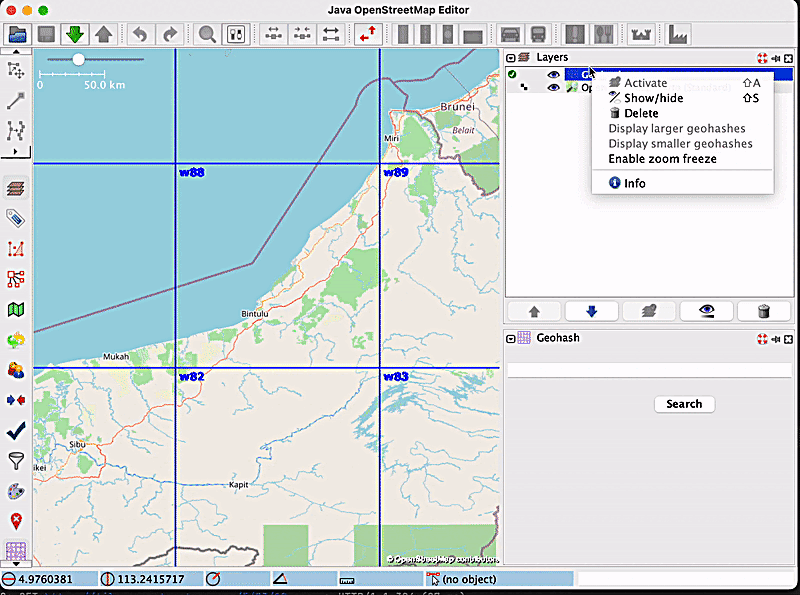800x595 pixels.
Task: Select the castle preset icon
Action: tap(641, 35)
